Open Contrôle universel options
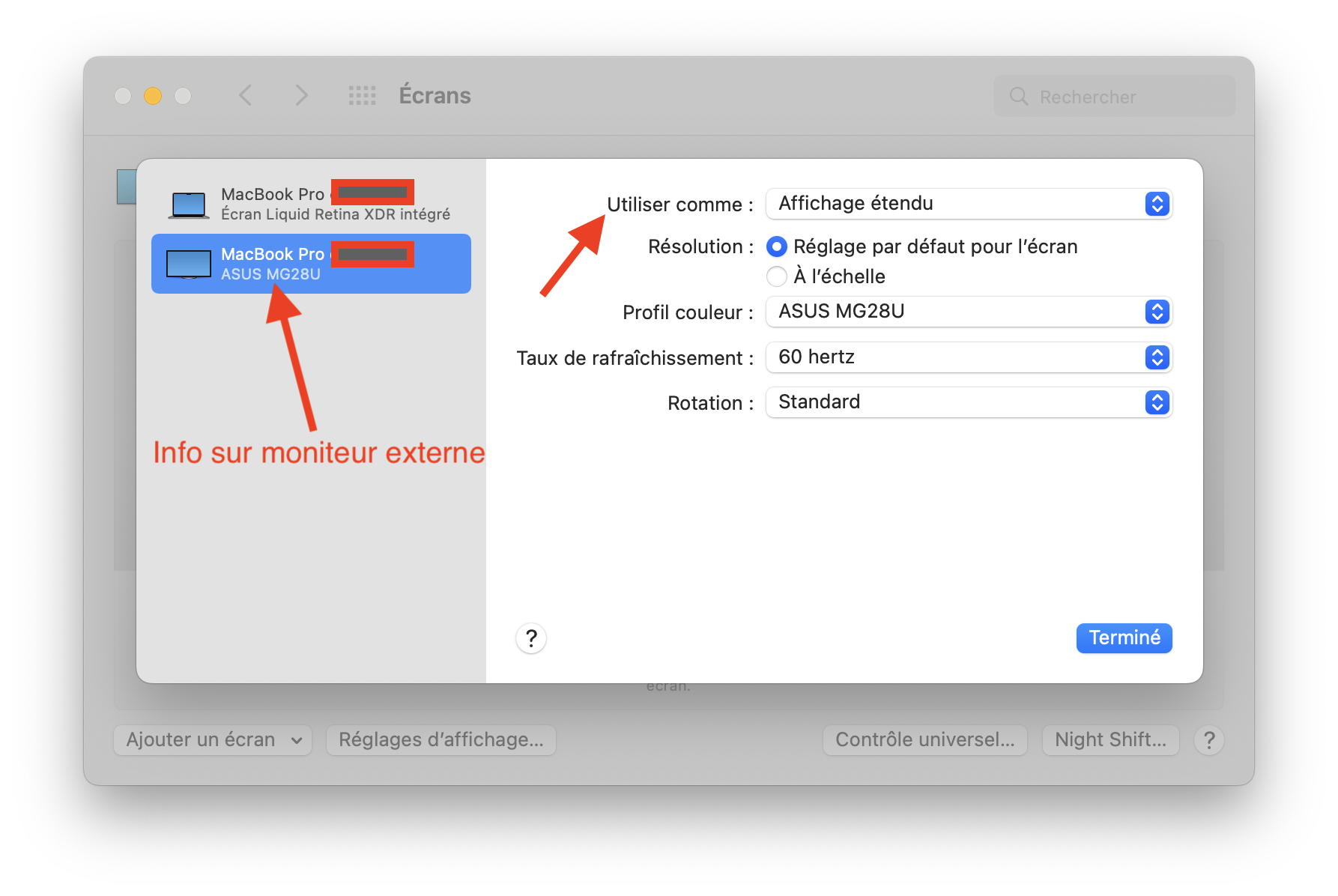Viewport: 1338px width, 896px height. tap(925, 740)
